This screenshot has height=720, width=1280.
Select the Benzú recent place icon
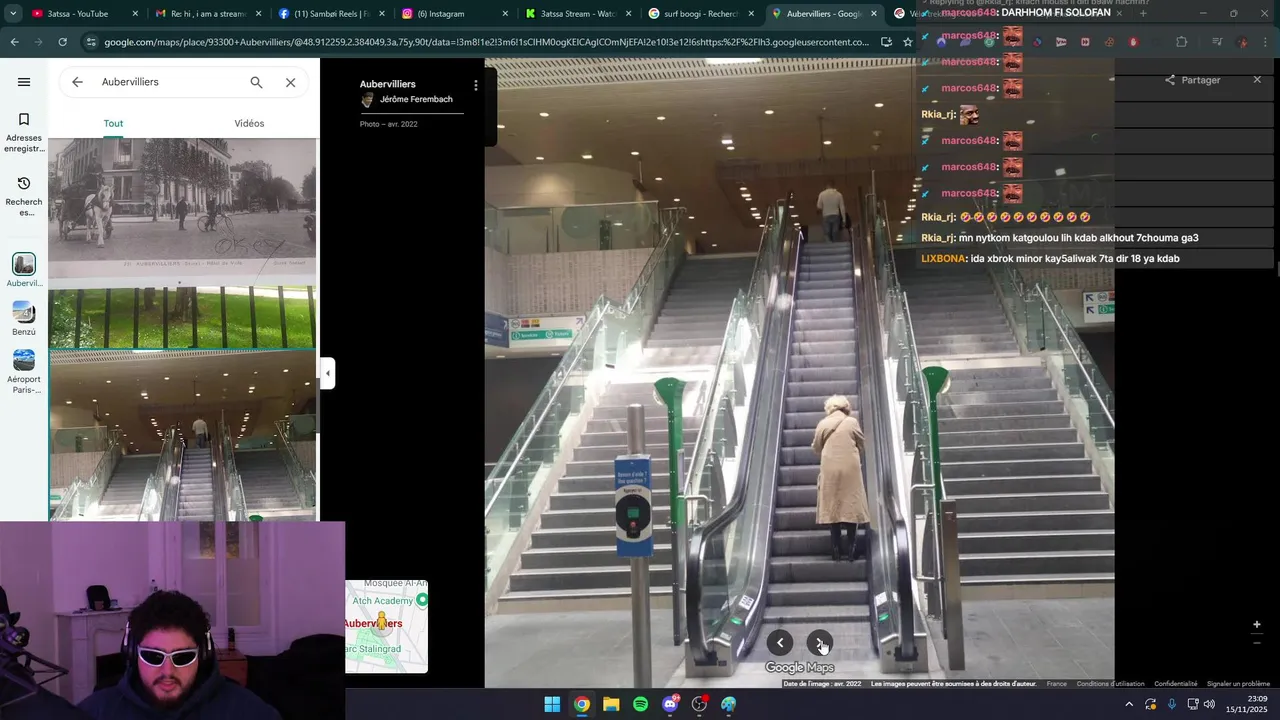coord(24,312)
